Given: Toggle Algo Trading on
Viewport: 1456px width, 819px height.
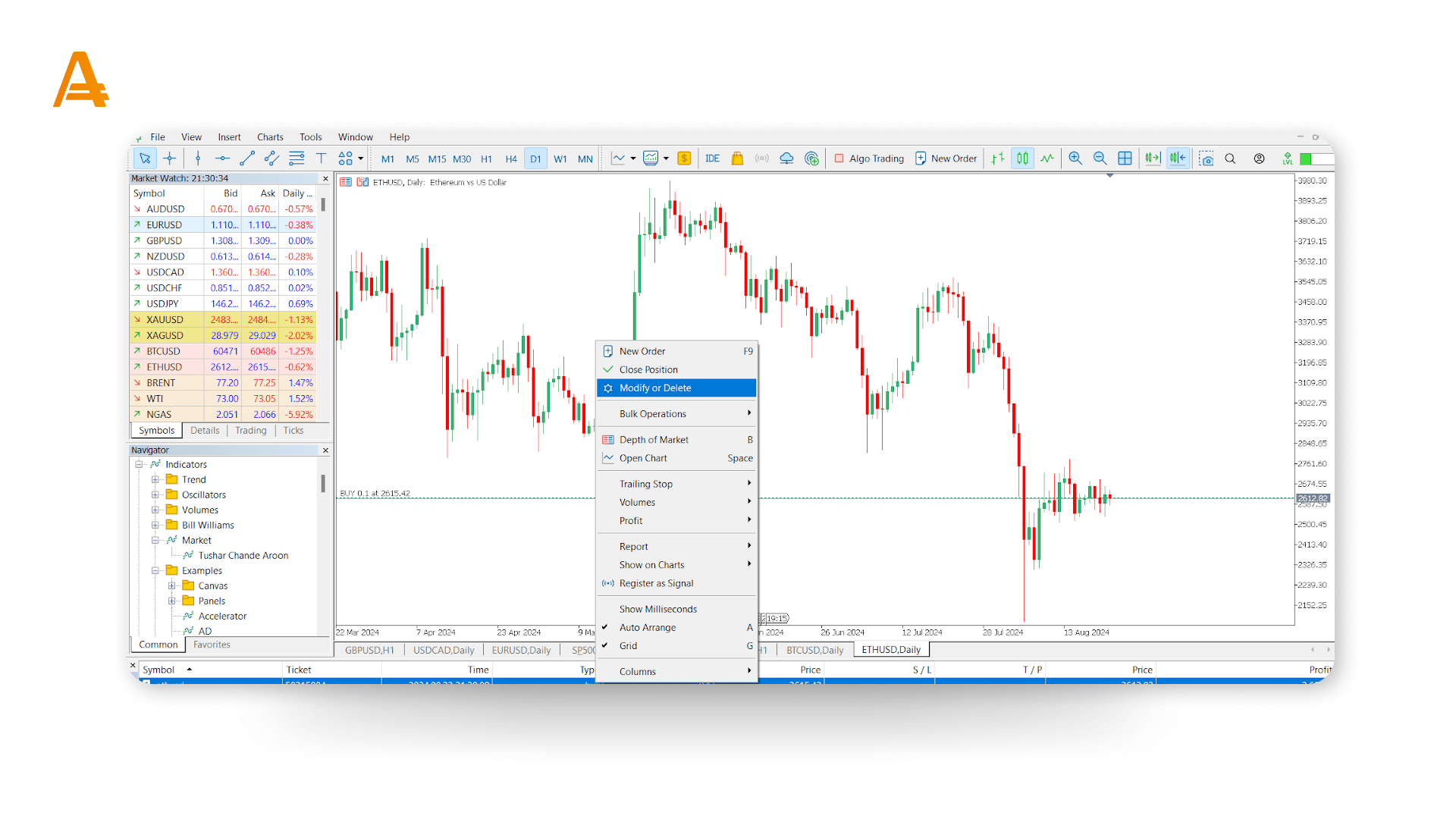Looking at the screenshot, I should (869, 158).
